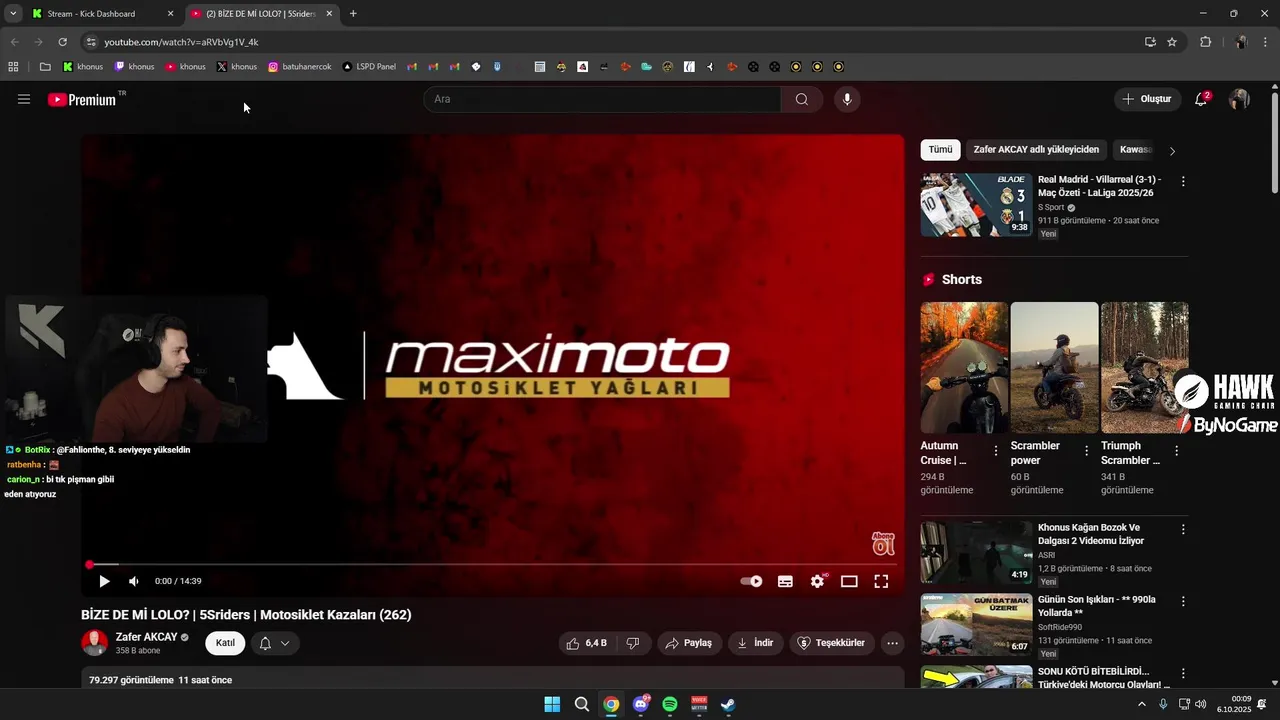
Task: Reload the page
Action: tap(62, 42)
